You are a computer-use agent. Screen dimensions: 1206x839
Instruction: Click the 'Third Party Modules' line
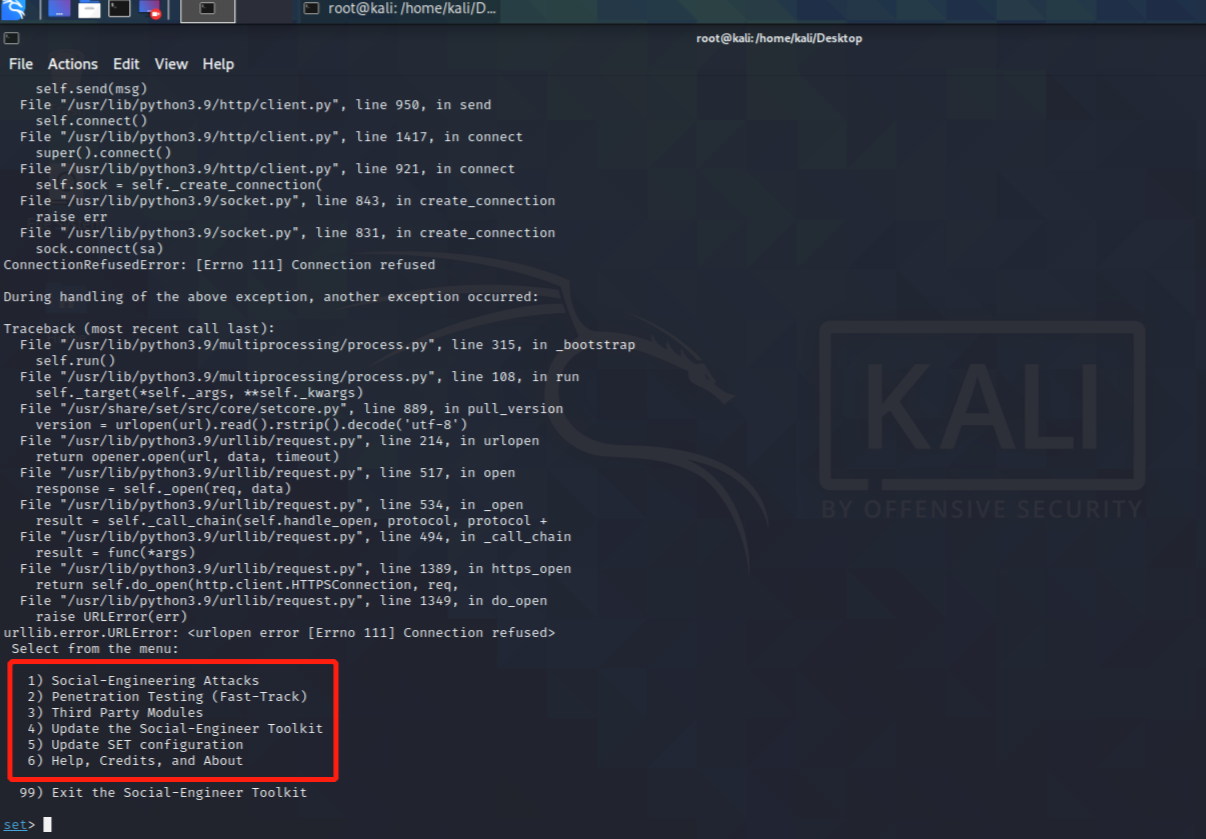coord(115,713)
